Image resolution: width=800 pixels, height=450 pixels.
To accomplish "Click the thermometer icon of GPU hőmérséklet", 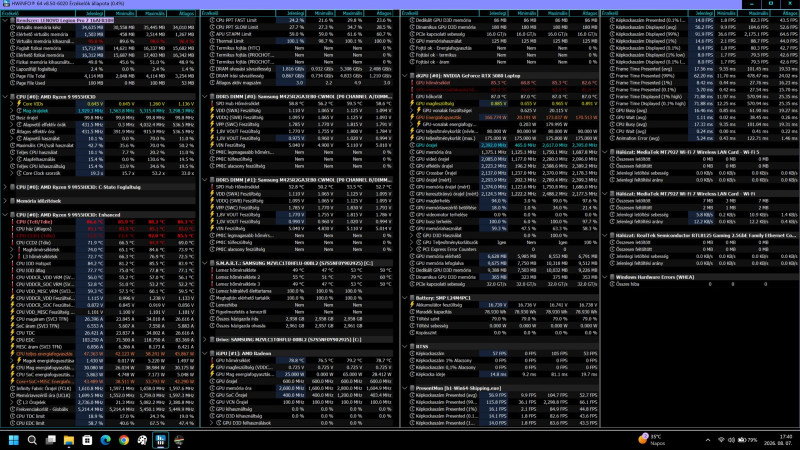I will [413, 83].
